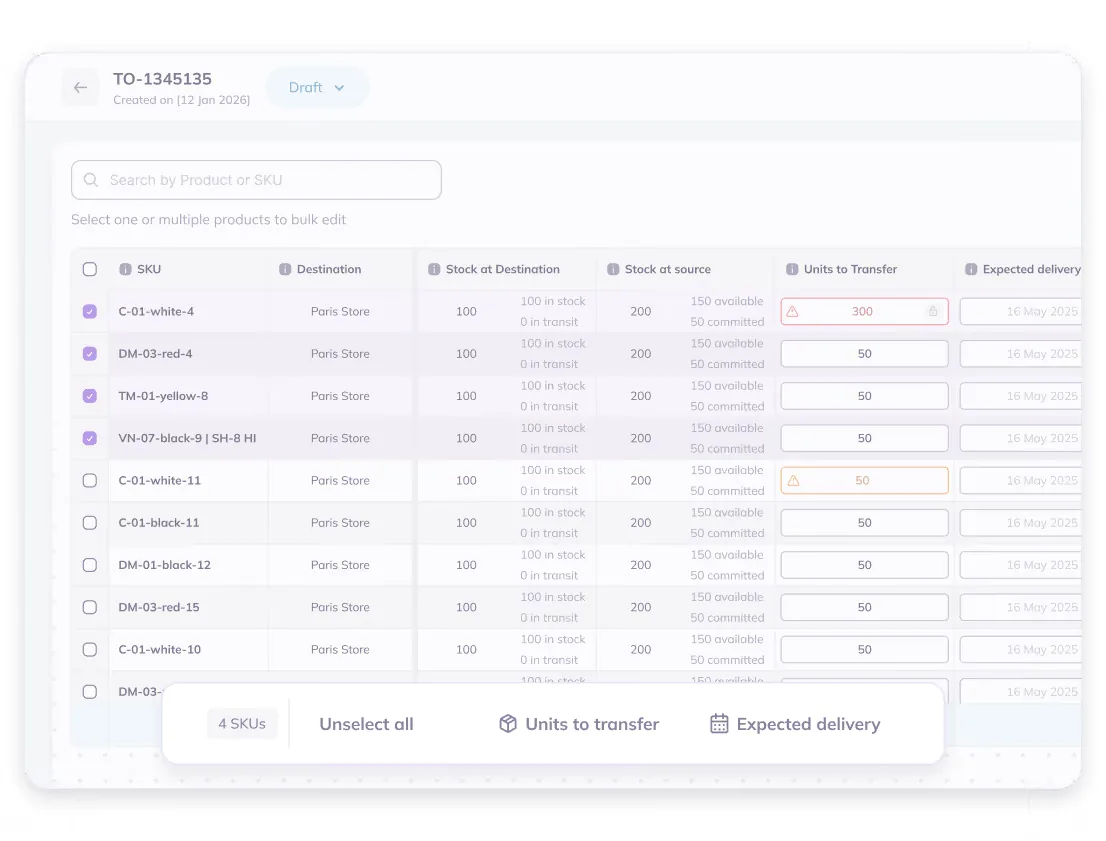This screenshot has height=841, width=1106.
Task: Click Units to transfer bulk action
Action: [x=579, y=724]
